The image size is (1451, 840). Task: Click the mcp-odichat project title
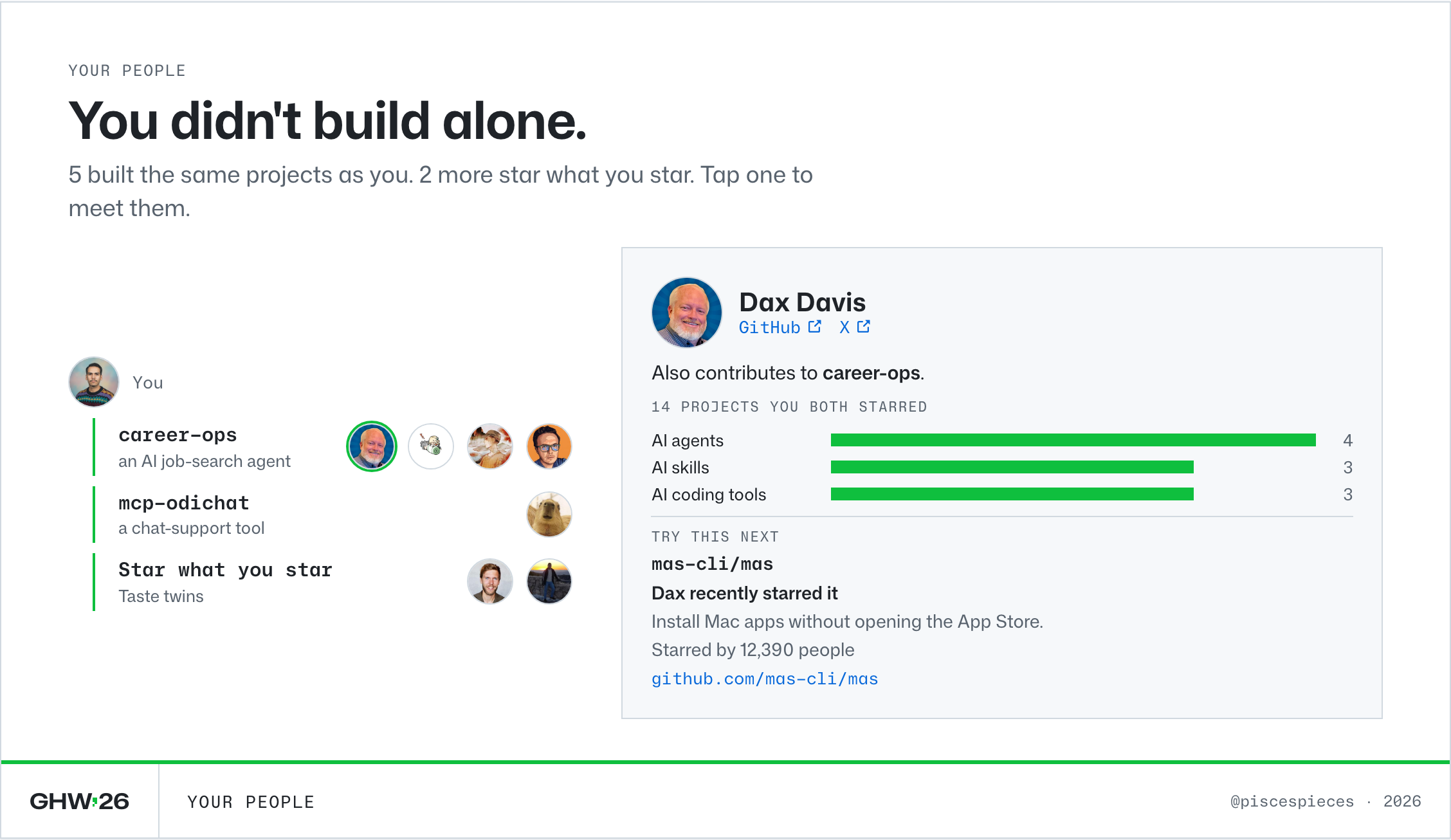point(184,503)
